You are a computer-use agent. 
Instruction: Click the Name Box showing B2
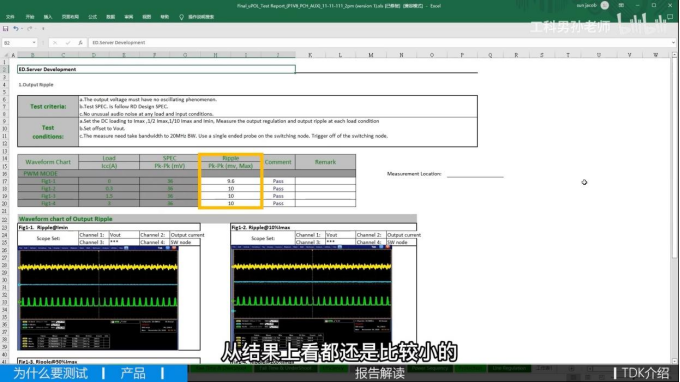(17, 42)
